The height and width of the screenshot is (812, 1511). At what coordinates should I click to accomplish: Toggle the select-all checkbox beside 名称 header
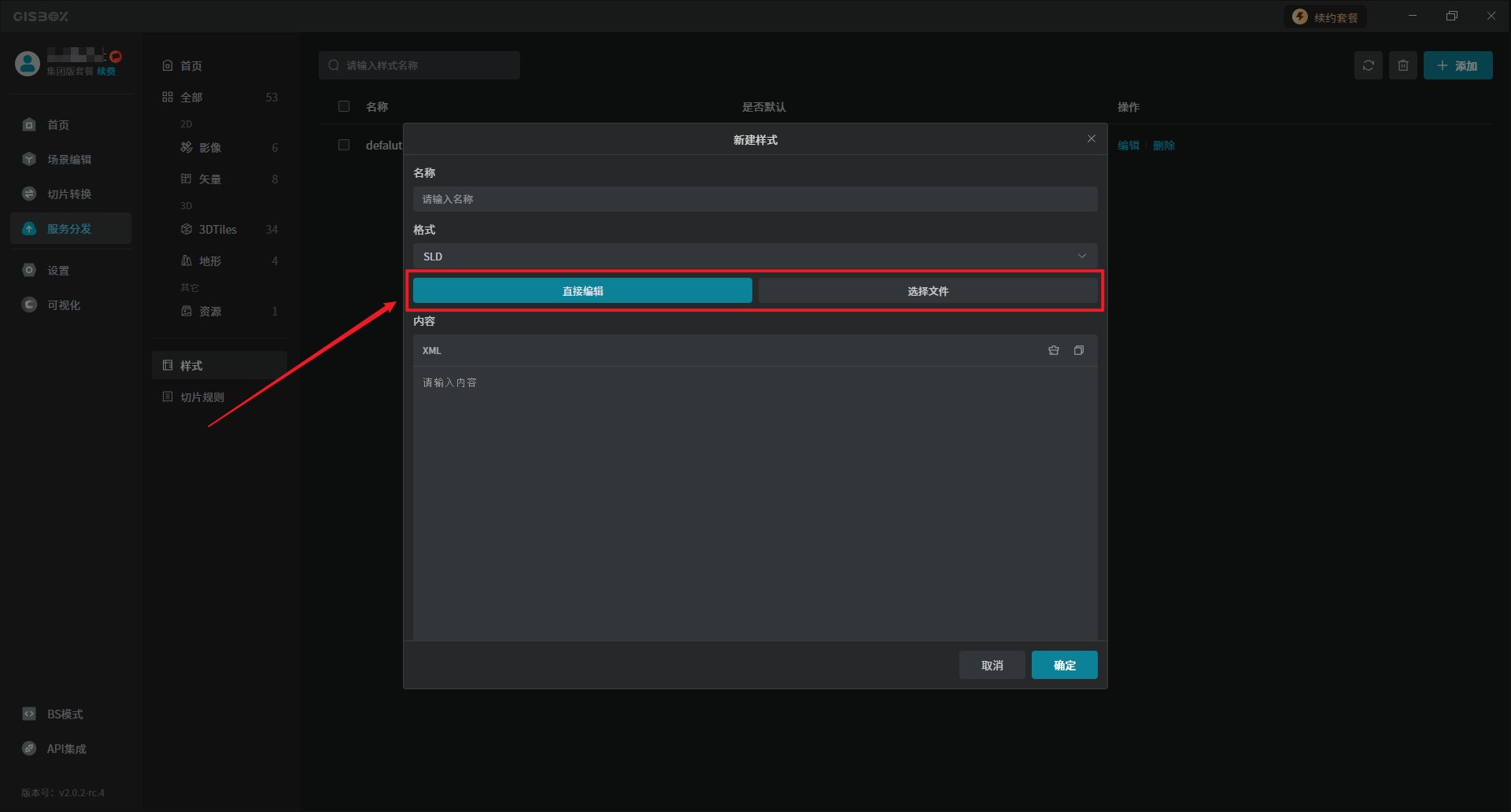pyautogui.click(x=344, y=106)
